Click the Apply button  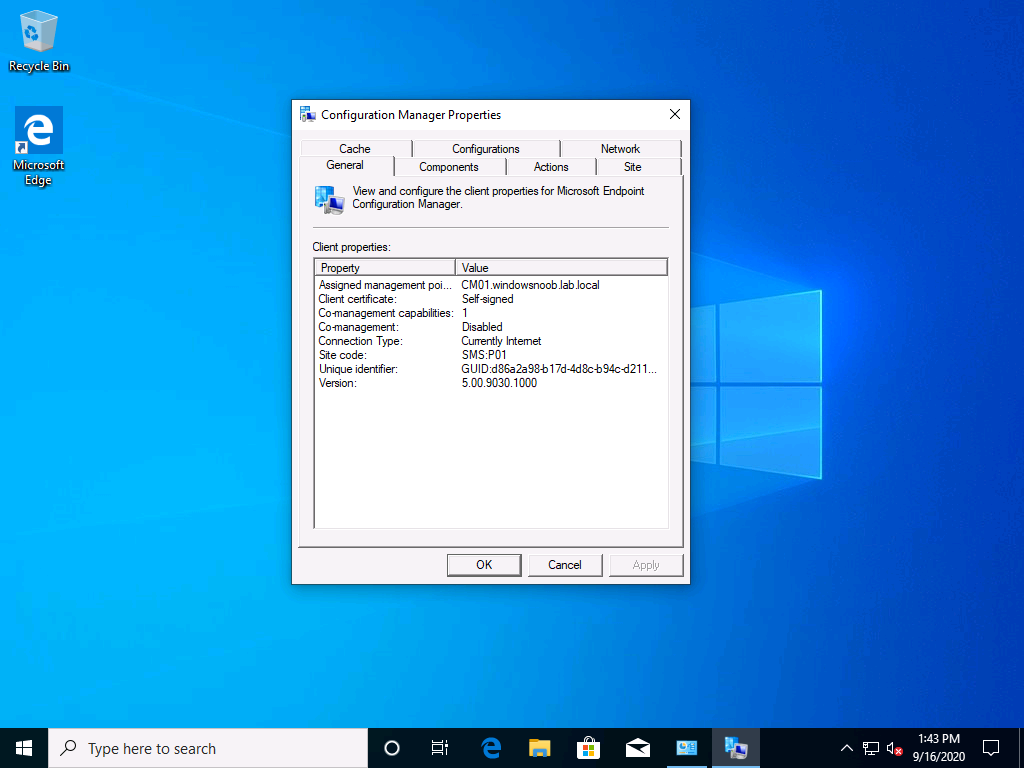(646, 565)
